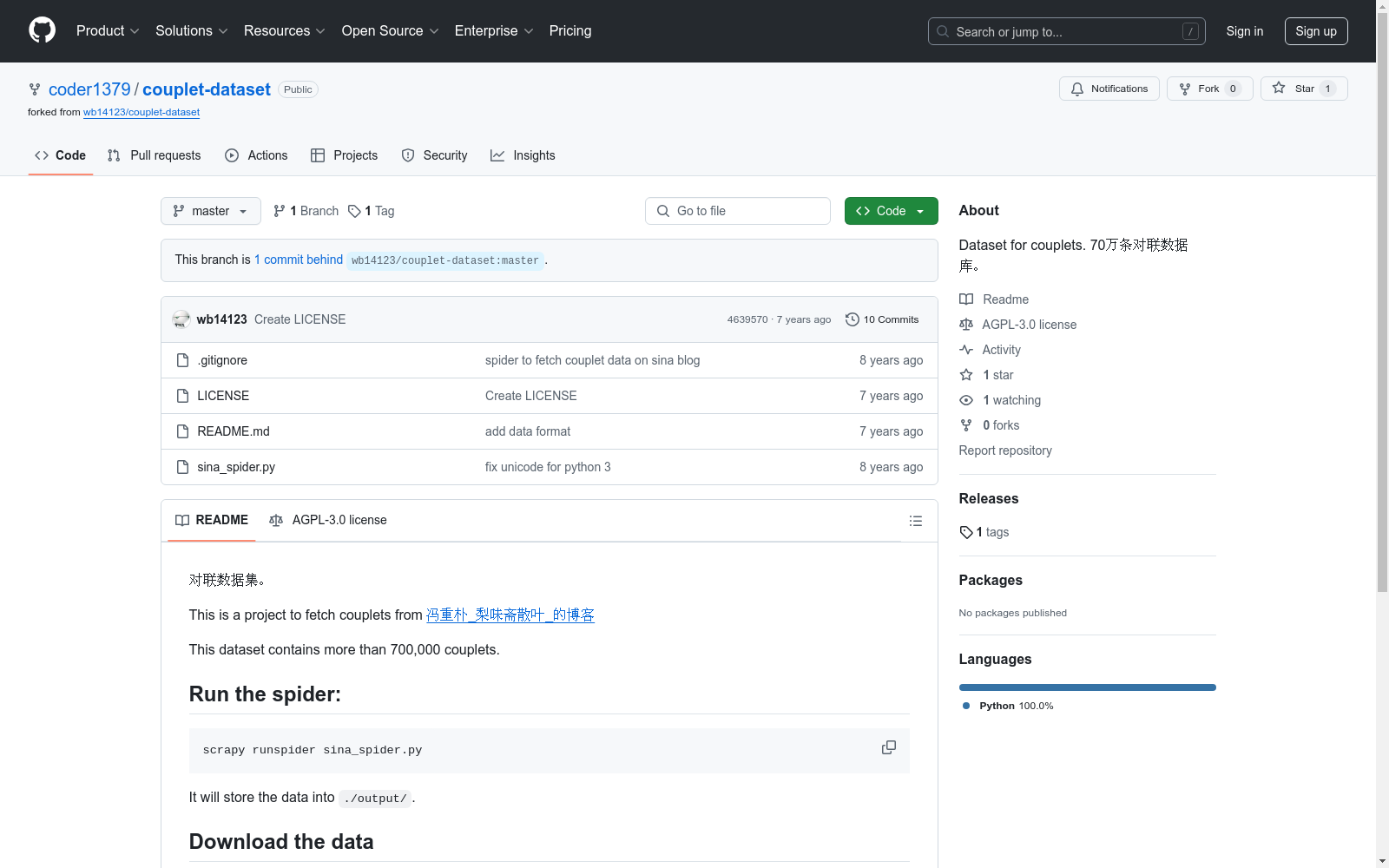Image resolution: width=1389 pixels, height=868 pixels.
Task: Click the Python language bar
Action: 1088,687
